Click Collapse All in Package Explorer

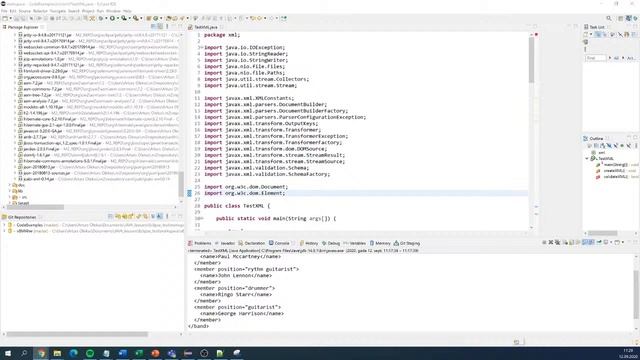[153, 27]
